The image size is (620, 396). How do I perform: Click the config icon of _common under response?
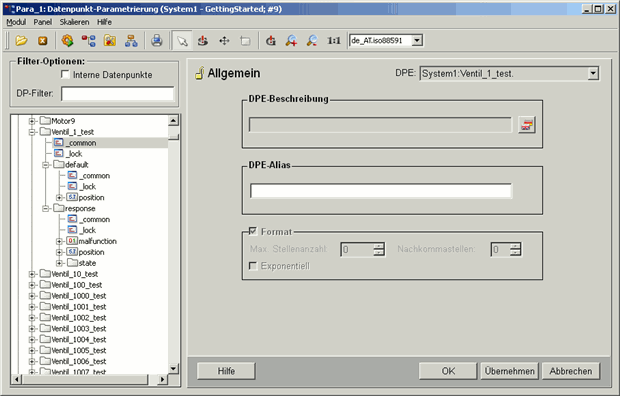[x=72, y=219]
